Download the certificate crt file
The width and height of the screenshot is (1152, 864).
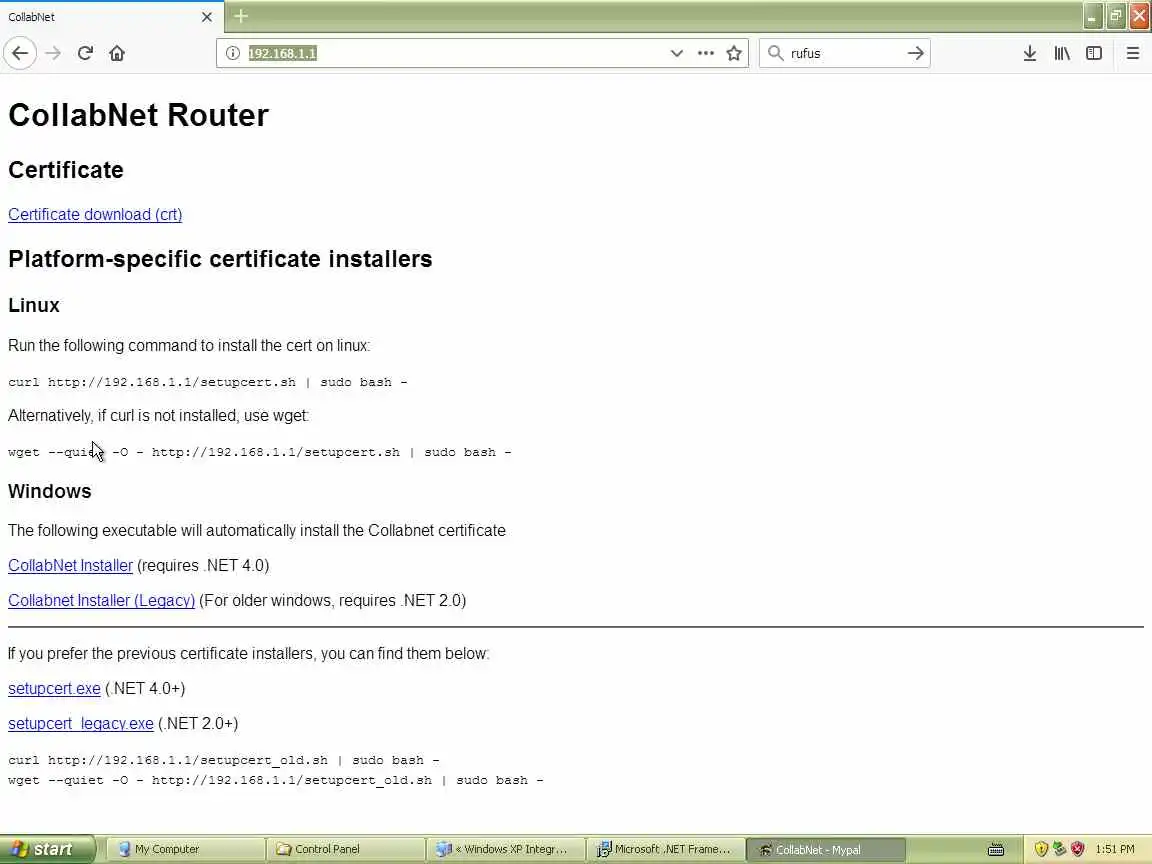95,215
